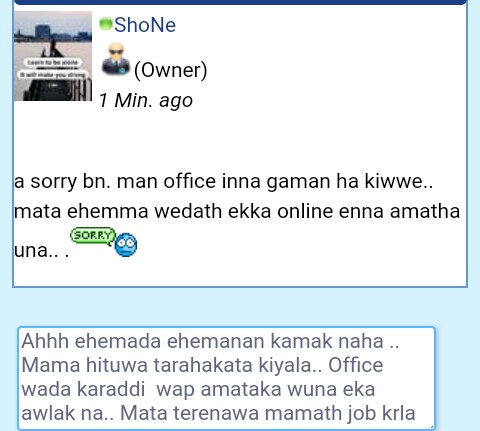Select the (Owner) rank label

170,70
